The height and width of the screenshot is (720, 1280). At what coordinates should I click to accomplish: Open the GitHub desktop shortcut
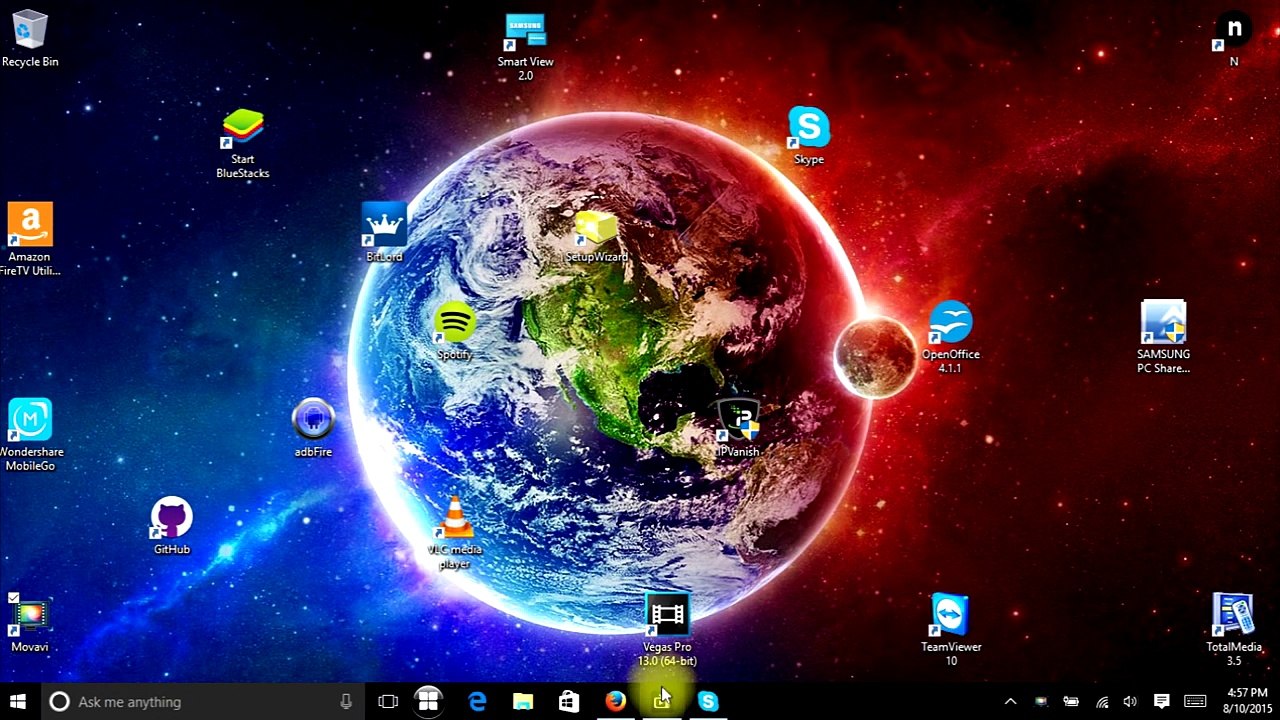tap(172, 526)
